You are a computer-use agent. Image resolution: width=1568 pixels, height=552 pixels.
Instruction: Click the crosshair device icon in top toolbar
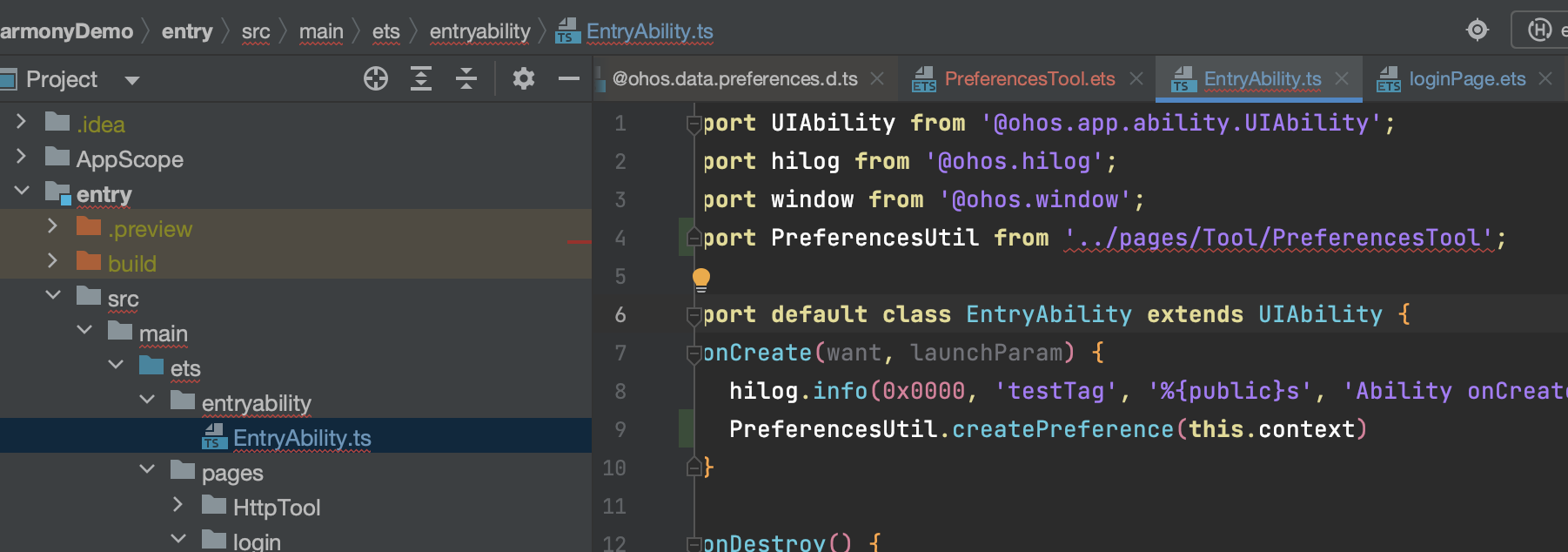(1477, 30)
